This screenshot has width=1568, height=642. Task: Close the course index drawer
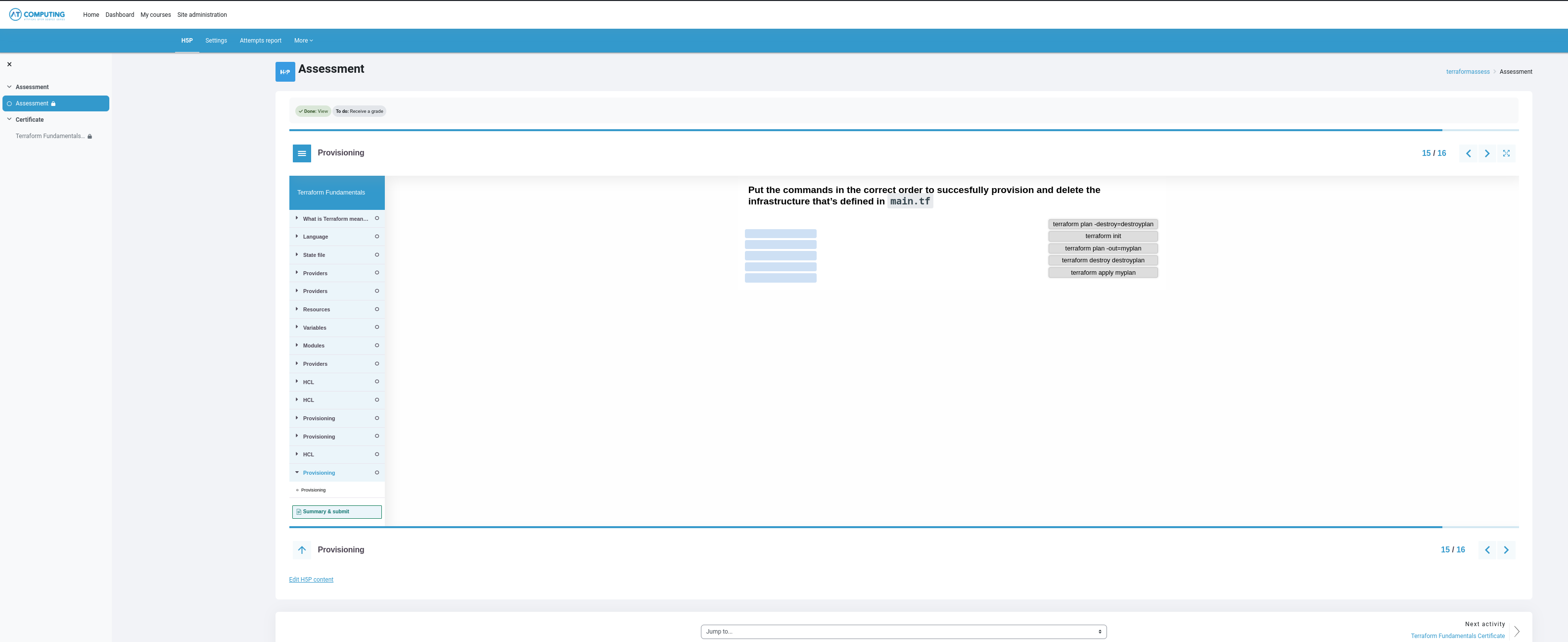coord(9,64)
